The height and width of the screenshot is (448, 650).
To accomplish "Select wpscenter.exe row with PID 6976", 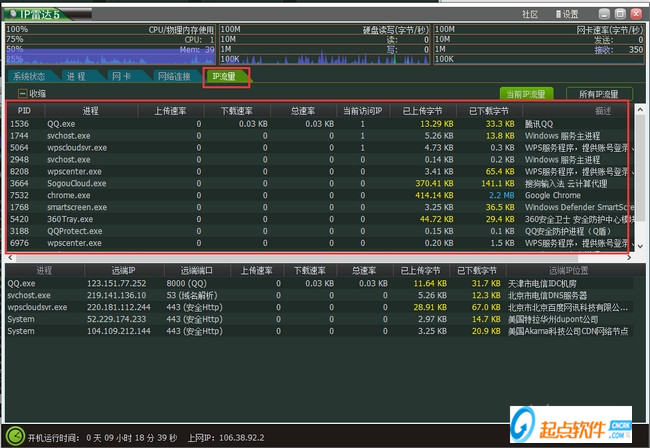I will [318, 243].
